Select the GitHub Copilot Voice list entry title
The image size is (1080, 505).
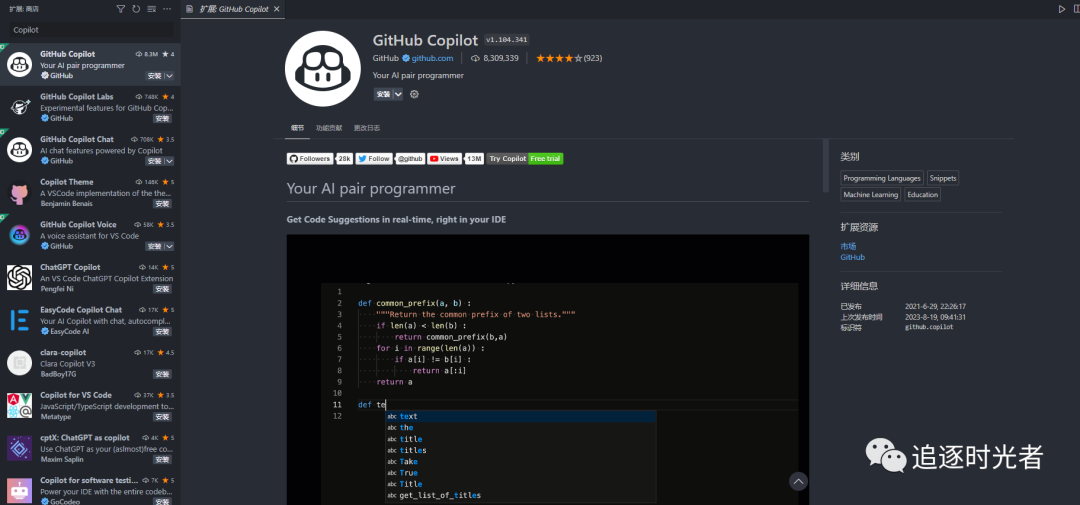[x=78, y=225]
